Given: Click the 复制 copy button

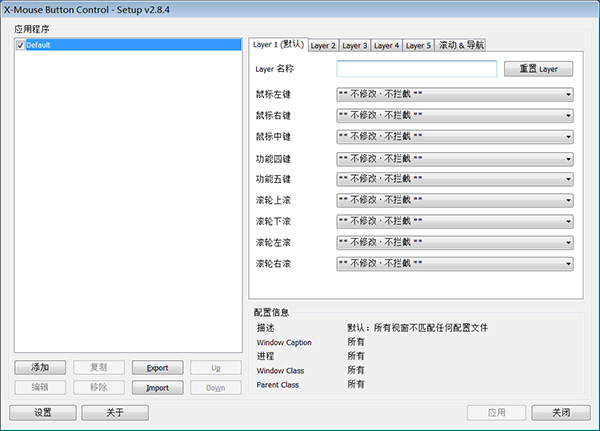Looking at the screenshot, I should point(99,367).
